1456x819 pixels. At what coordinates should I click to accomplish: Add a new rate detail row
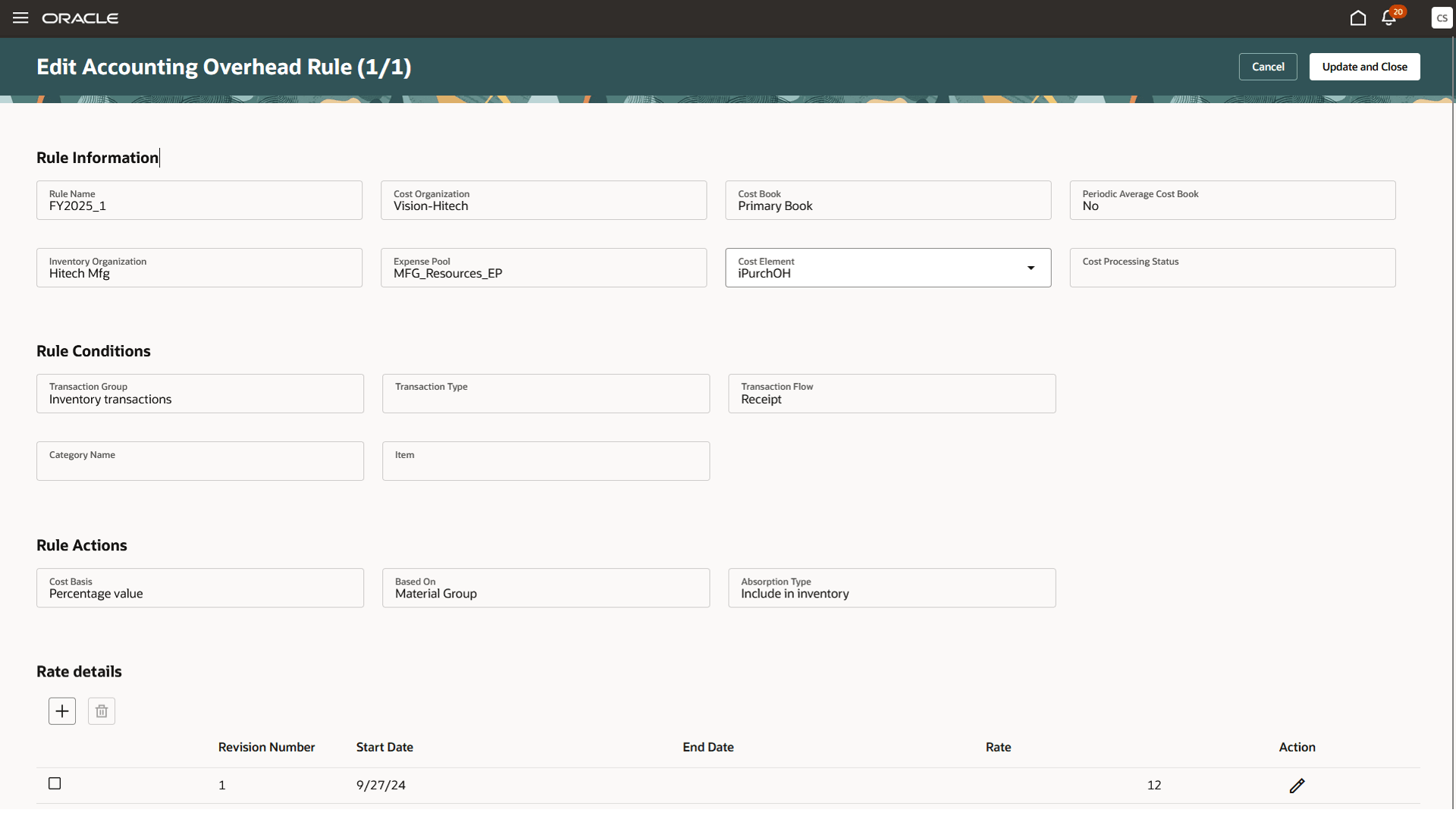(x=62, y=711)
